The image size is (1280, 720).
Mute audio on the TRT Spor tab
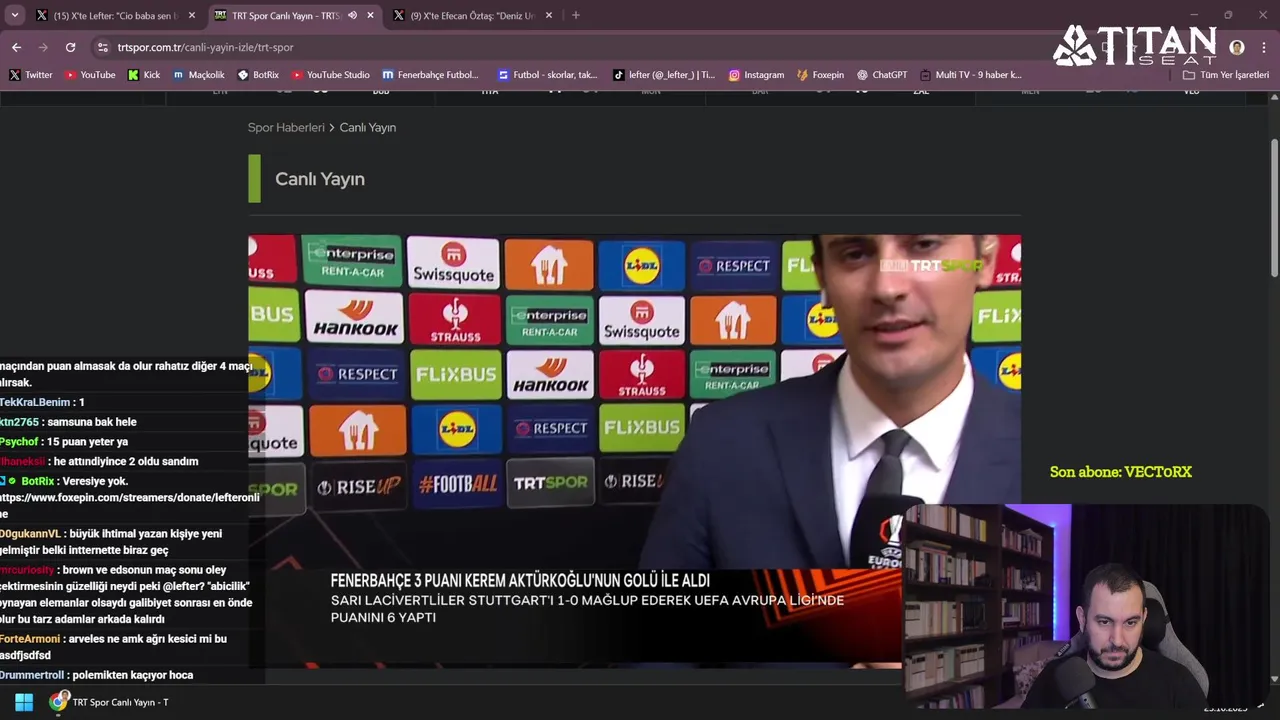coord(352,15)
